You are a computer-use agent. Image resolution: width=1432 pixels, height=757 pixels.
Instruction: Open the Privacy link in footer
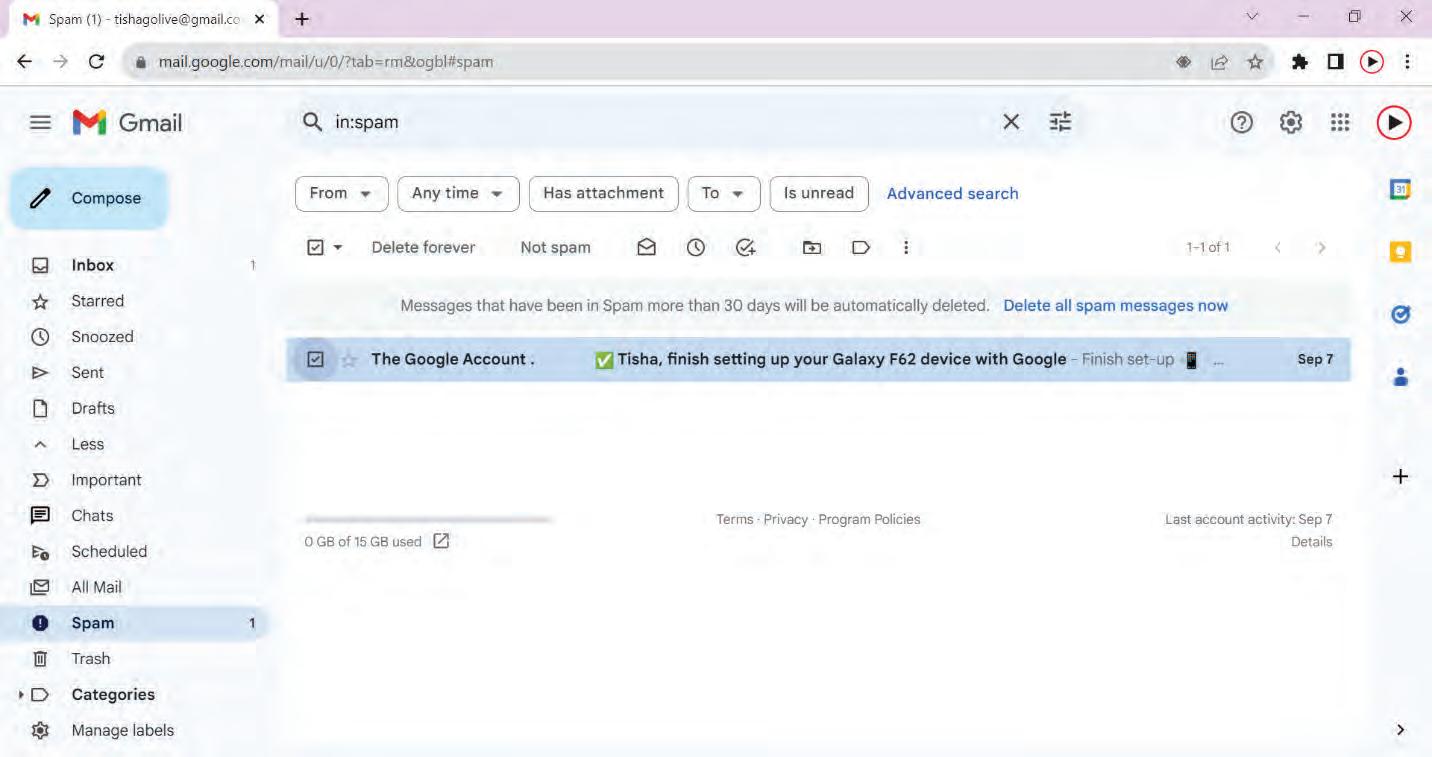pos(786,520)
